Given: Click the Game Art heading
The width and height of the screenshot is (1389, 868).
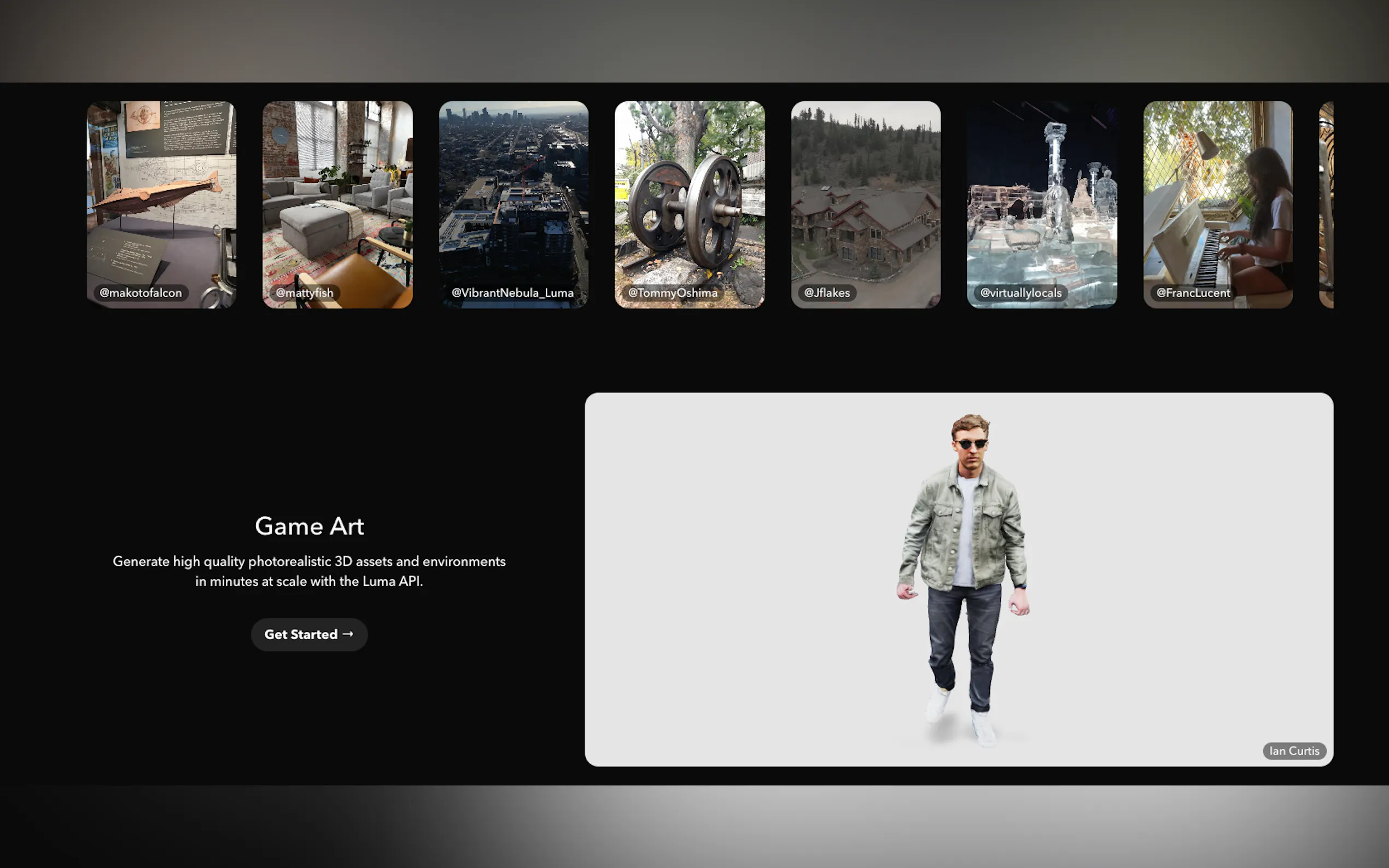Looking at the screenshot, I should (309, 526).
